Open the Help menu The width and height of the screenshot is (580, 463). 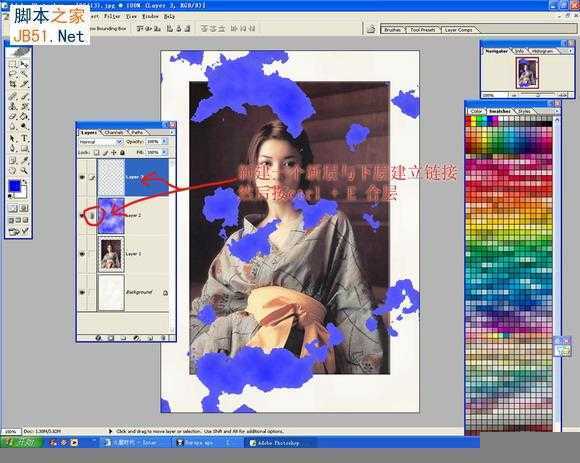169,16
